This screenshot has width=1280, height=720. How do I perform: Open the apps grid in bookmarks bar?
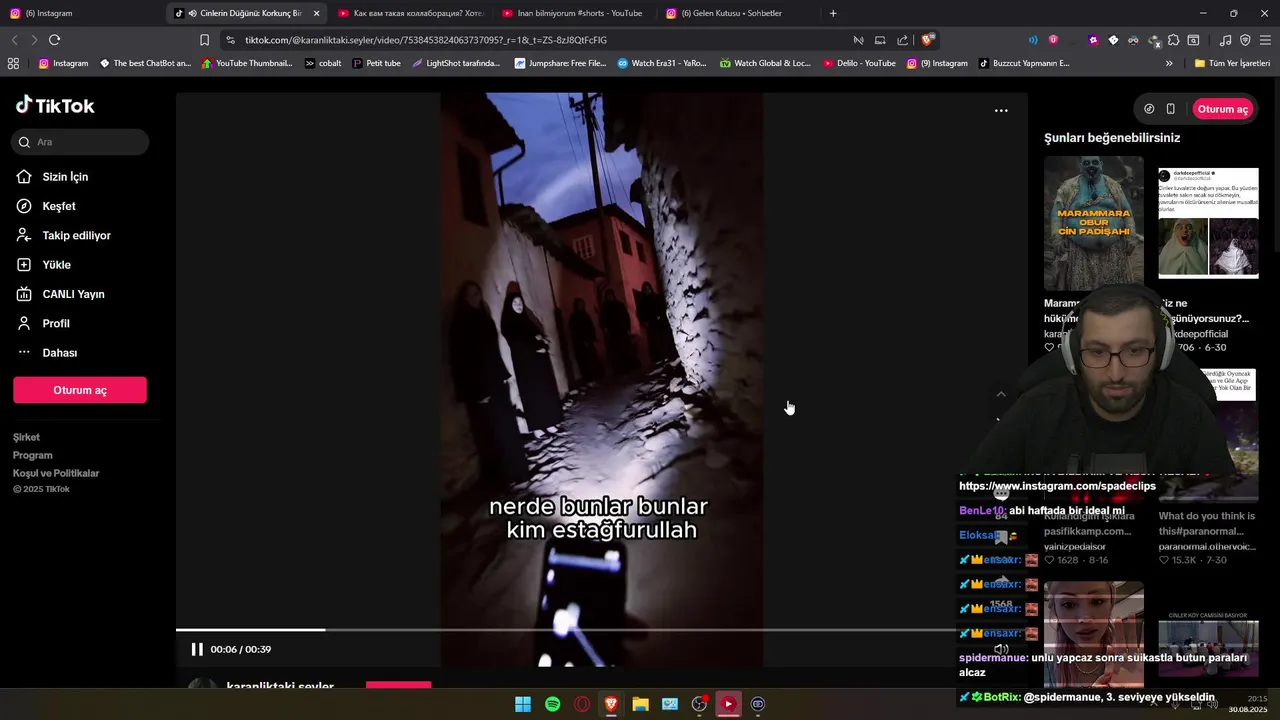click(13, 63)
